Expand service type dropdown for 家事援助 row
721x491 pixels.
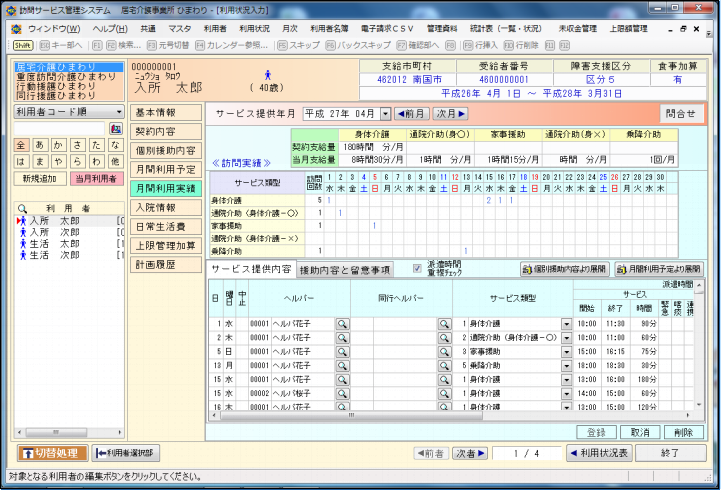(x=566, y=352)
